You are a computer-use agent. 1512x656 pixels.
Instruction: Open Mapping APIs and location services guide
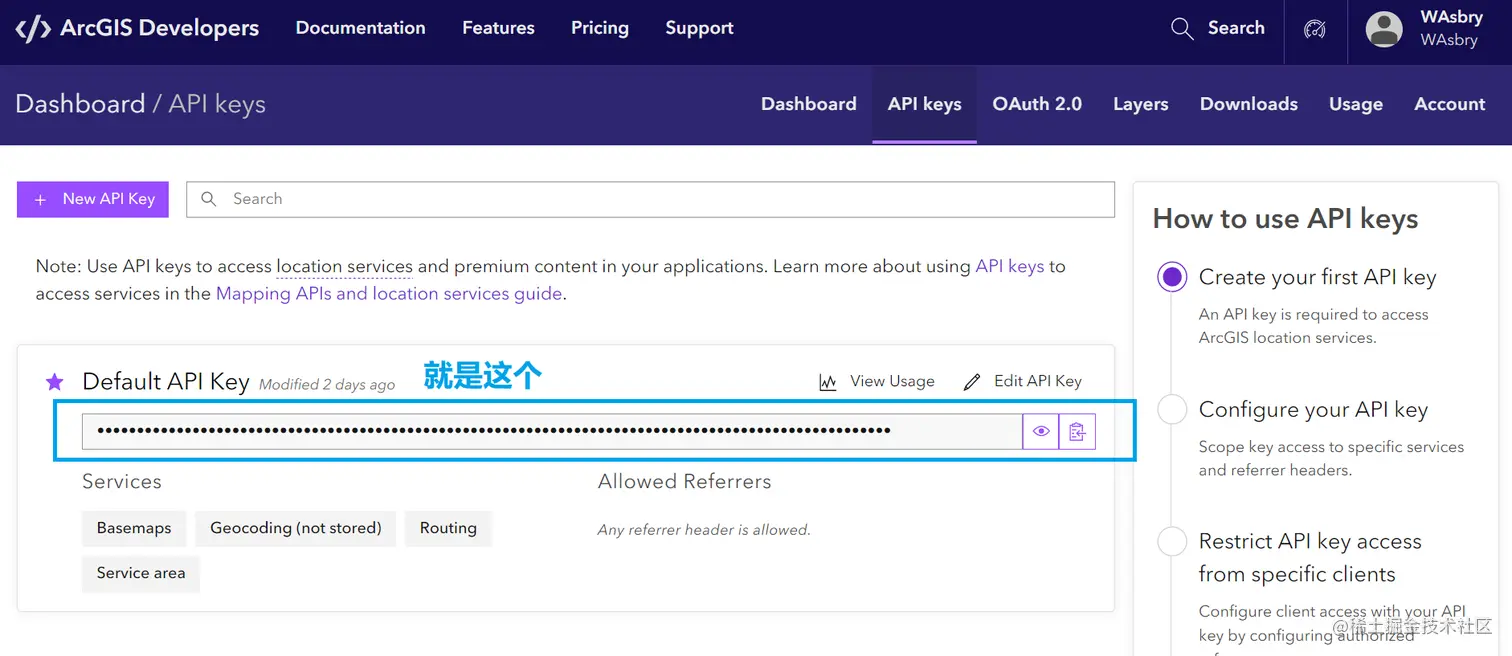tap(389, 294)
